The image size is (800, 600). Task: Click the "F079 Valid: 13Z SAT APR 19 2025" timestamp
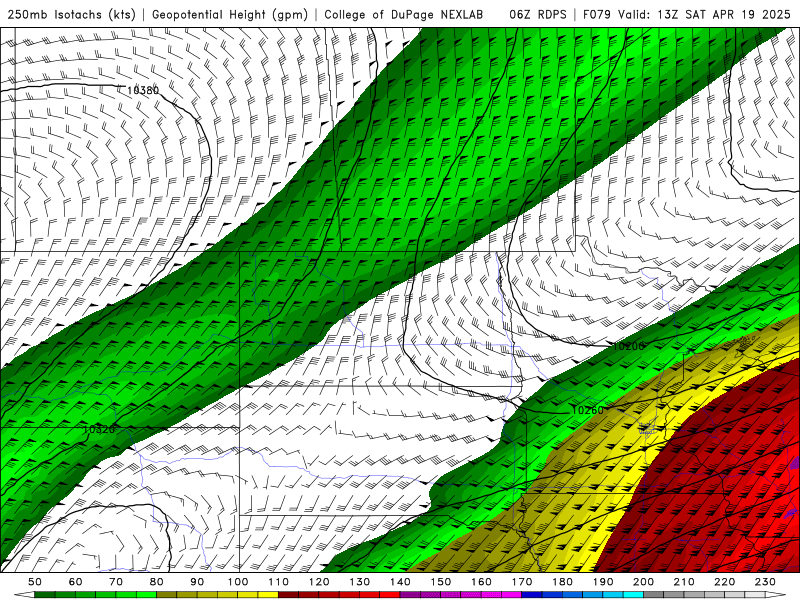687,15
